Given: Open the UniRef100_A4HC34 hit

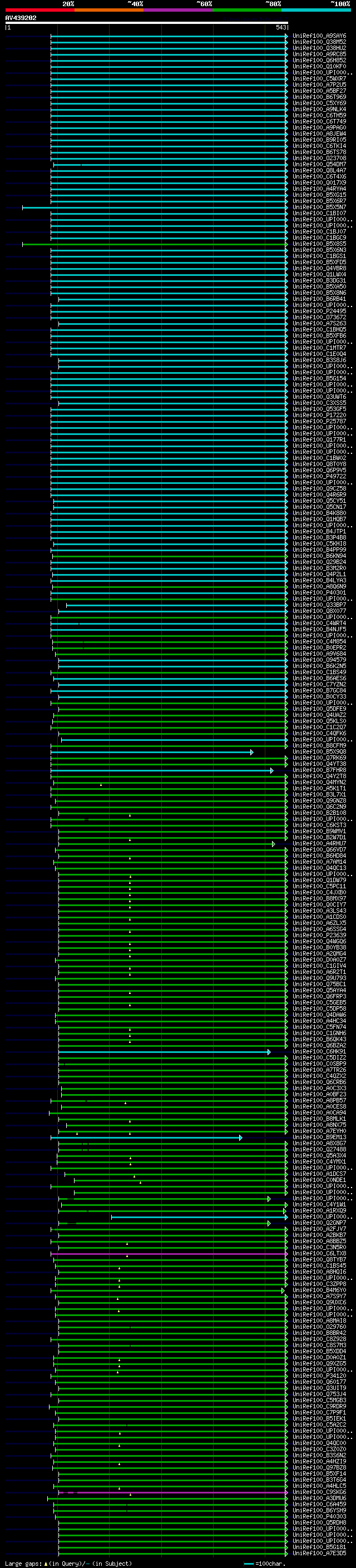Looking at the screenshot, I should tap(319, 1021).
